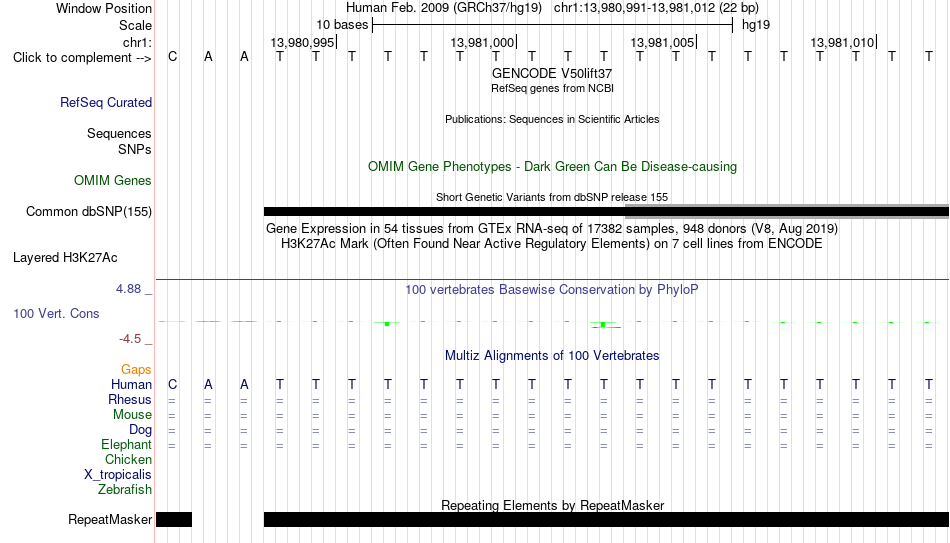Click the 4.88 PhyloP upper scale value
950x543 pixels.
click(x=128, y=289)
